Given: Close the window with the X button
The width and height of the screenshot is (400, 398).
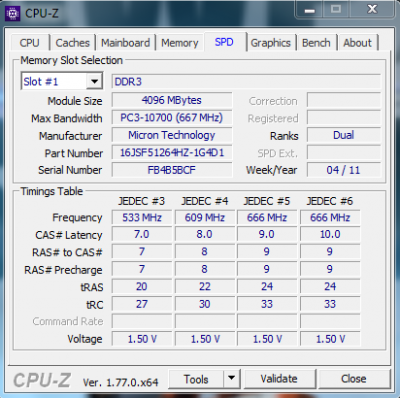Looking at the screenshot, I should click(x=372, y=9).
